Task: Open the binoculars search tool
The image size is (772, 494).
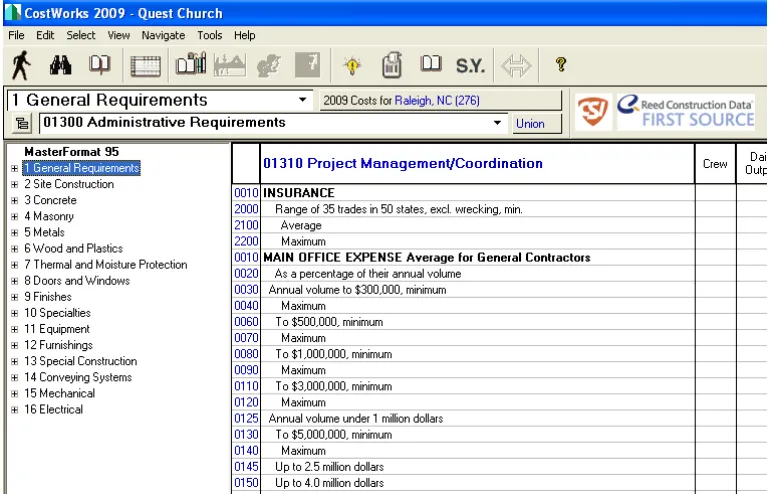Action: click(x=60, y=65)
